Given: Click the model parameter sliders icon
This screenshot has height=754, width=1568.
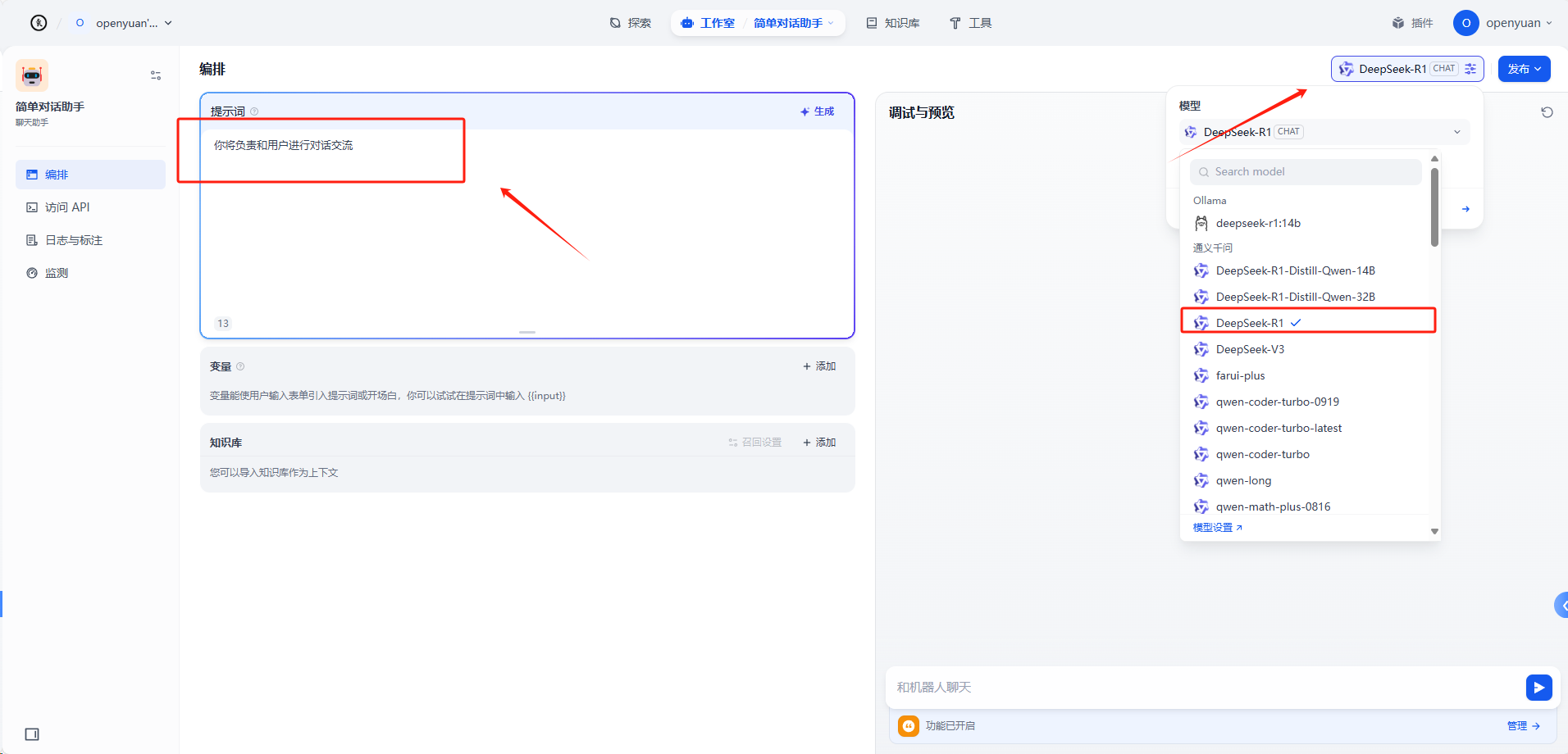Looking at the screenshot, I should tap(1470, 69).
